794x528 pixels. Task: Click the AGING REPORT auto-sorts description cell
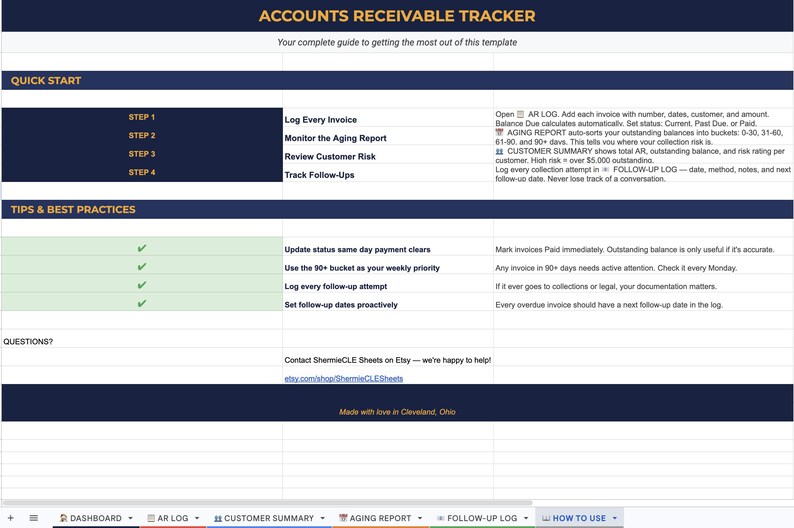(x=643, y=137)
